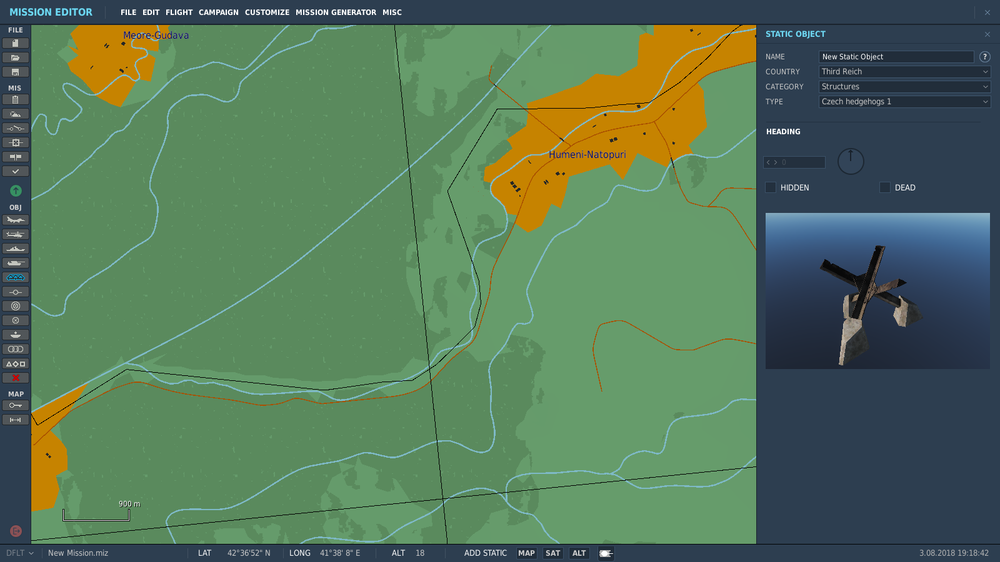Click the heading compass dial

(850, 161)
